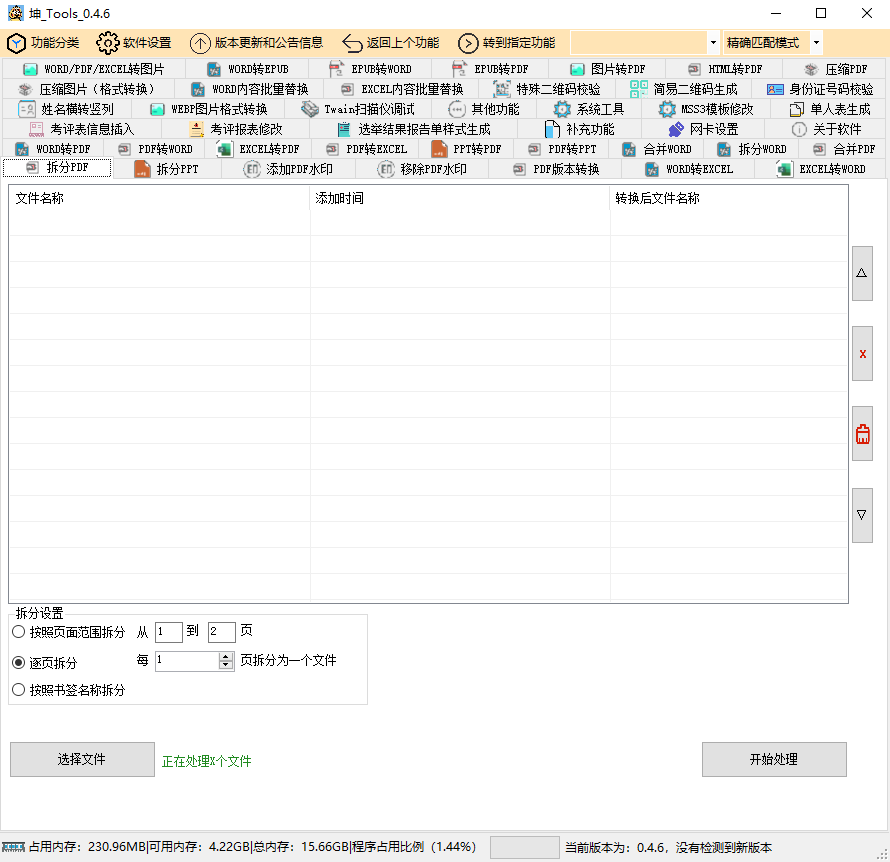Image resolution: width=890 pixels, height=862 pixels.
Task: Click the 开始处理 button
Action: pos(774,759)
